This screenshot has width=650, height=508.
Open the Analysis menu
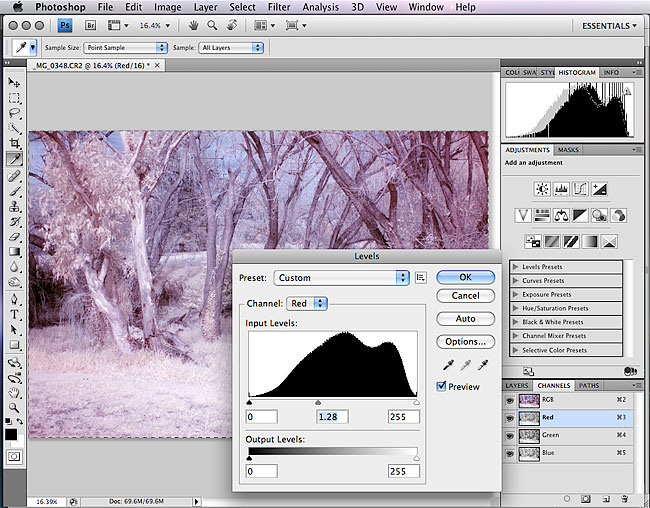320,7
